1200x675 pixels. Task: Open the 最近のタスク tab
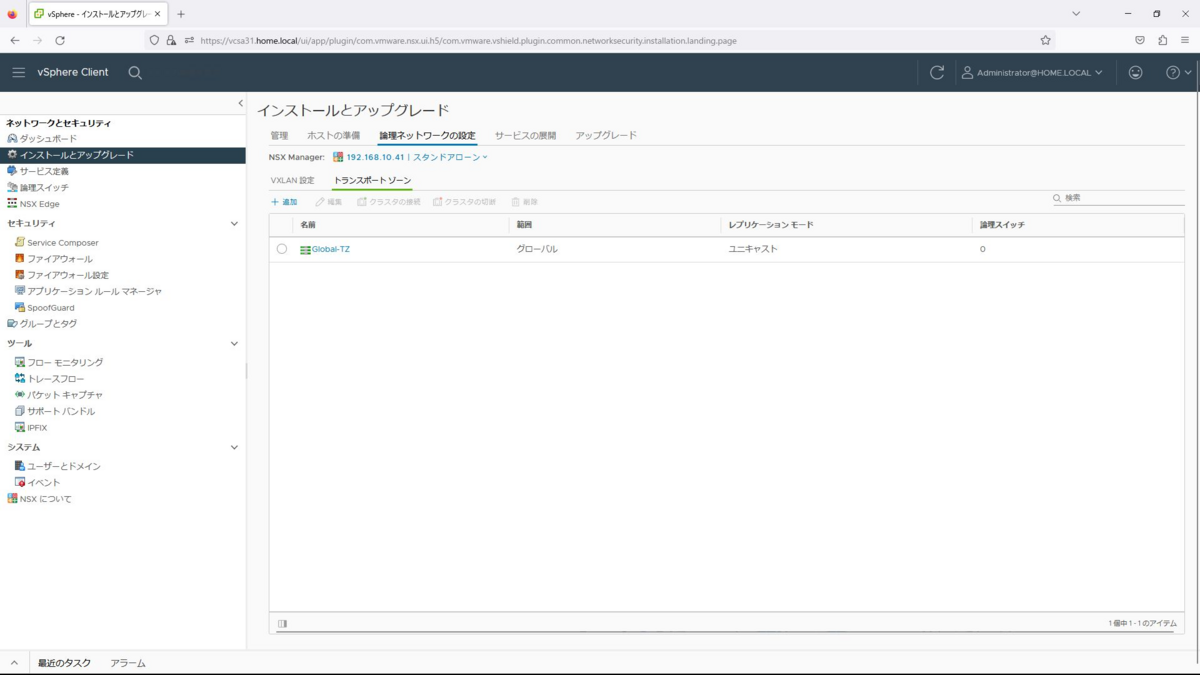pos(64,663)
